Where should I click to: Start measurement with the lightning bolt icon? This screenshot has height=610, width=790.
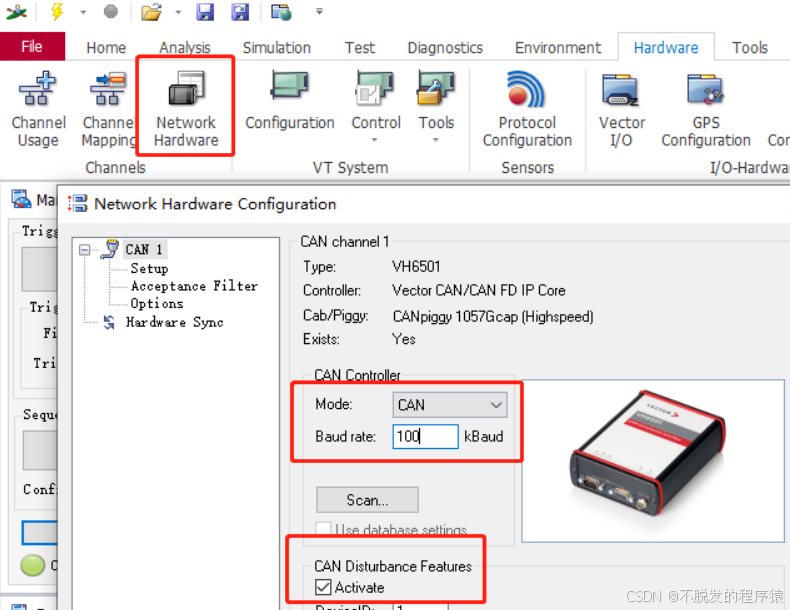click(57, 11)
